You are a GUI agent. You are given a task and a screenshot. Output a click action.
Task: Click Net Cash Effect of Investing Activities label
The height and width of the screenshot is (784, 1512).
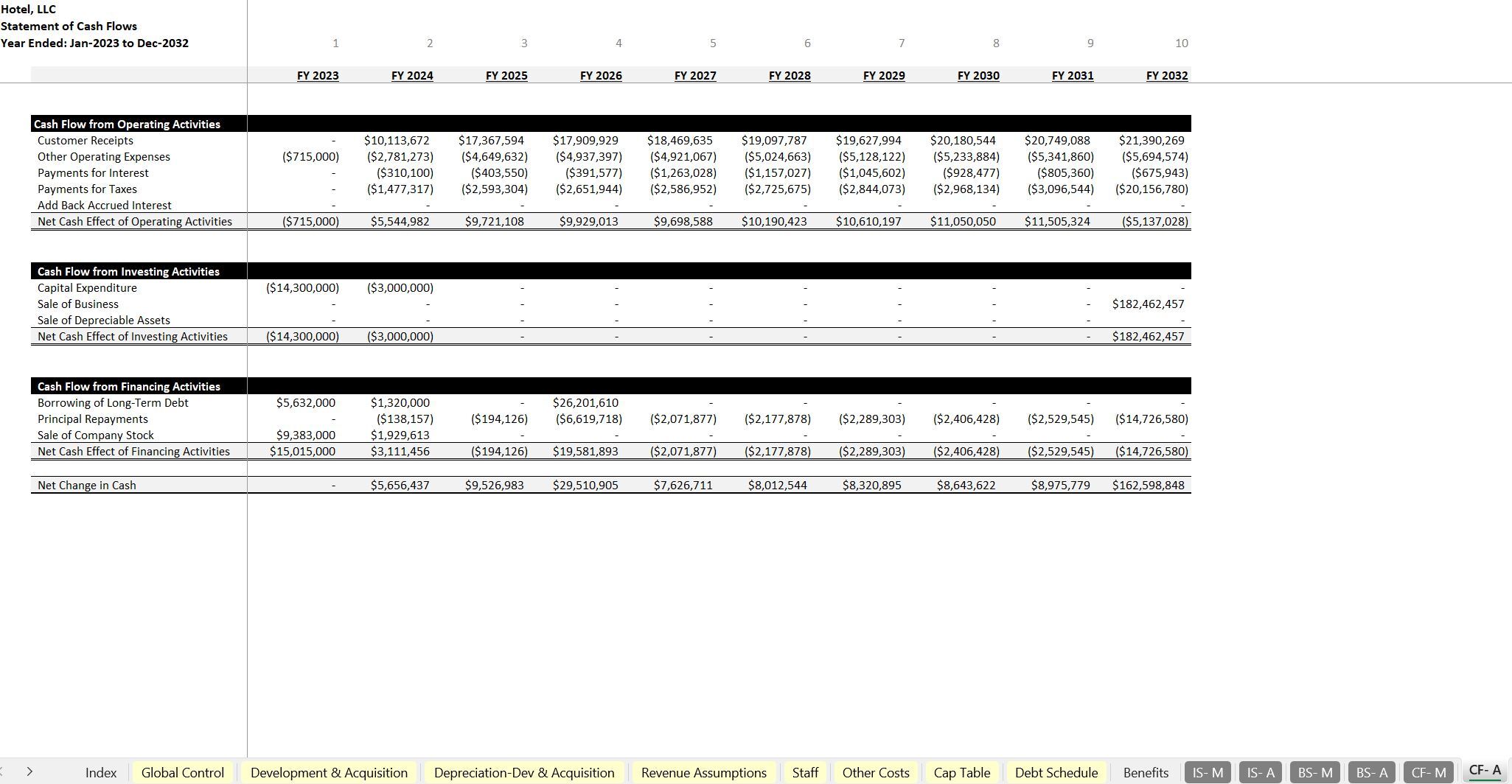point(132,336)
